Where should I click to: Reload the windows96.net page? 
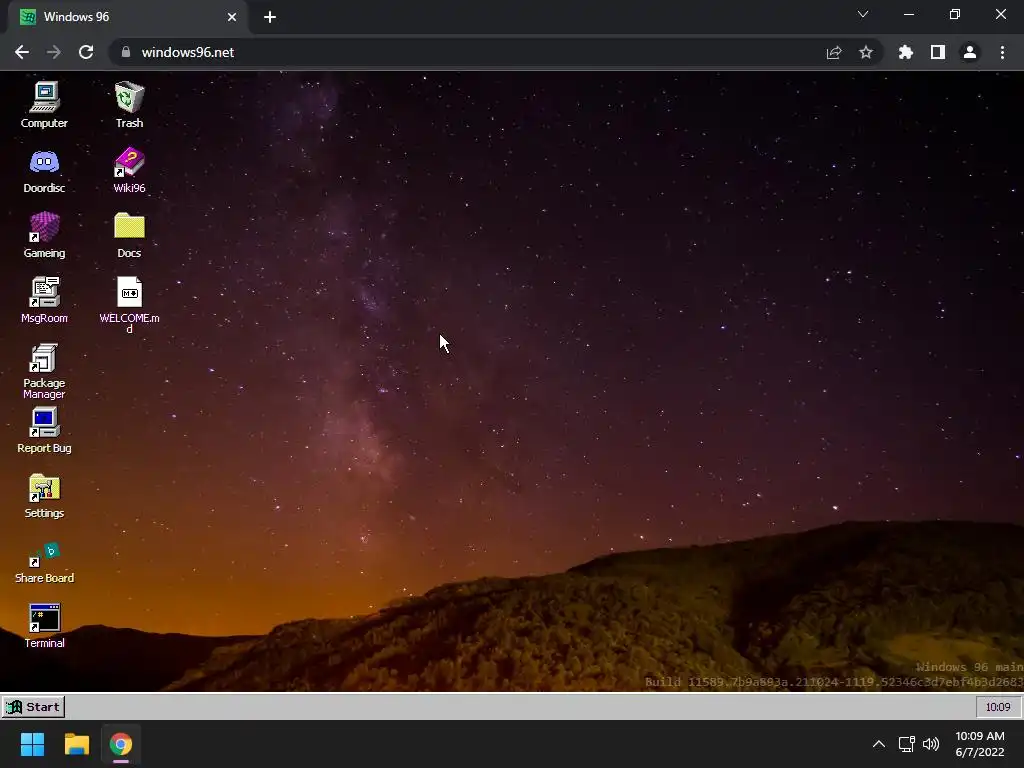pyautogui.click(x=86, y=52)
